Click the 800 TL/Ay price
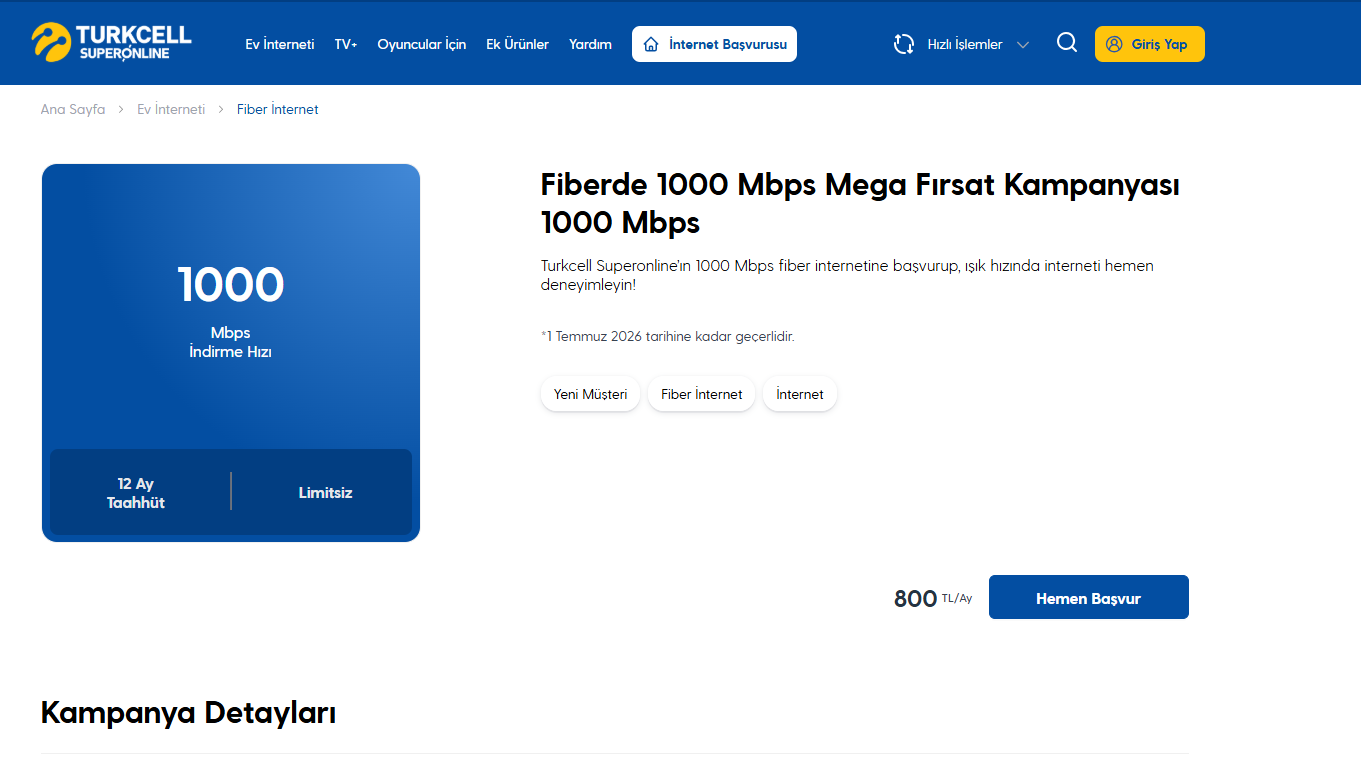 (x=933, y=599)
